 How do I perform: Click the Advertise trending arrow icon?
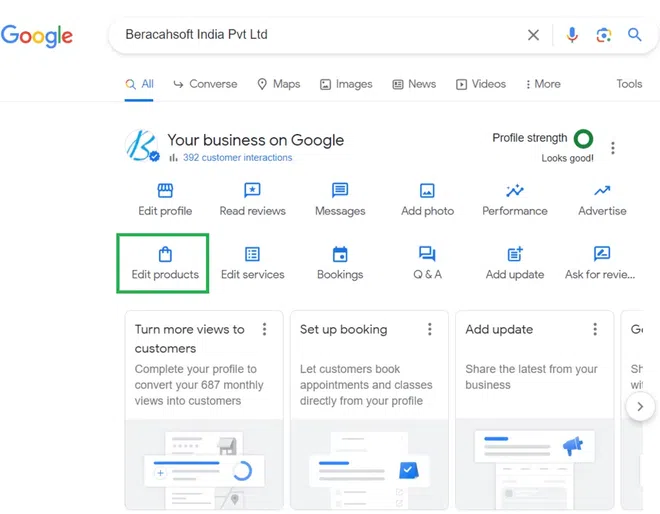coord(602,191)
